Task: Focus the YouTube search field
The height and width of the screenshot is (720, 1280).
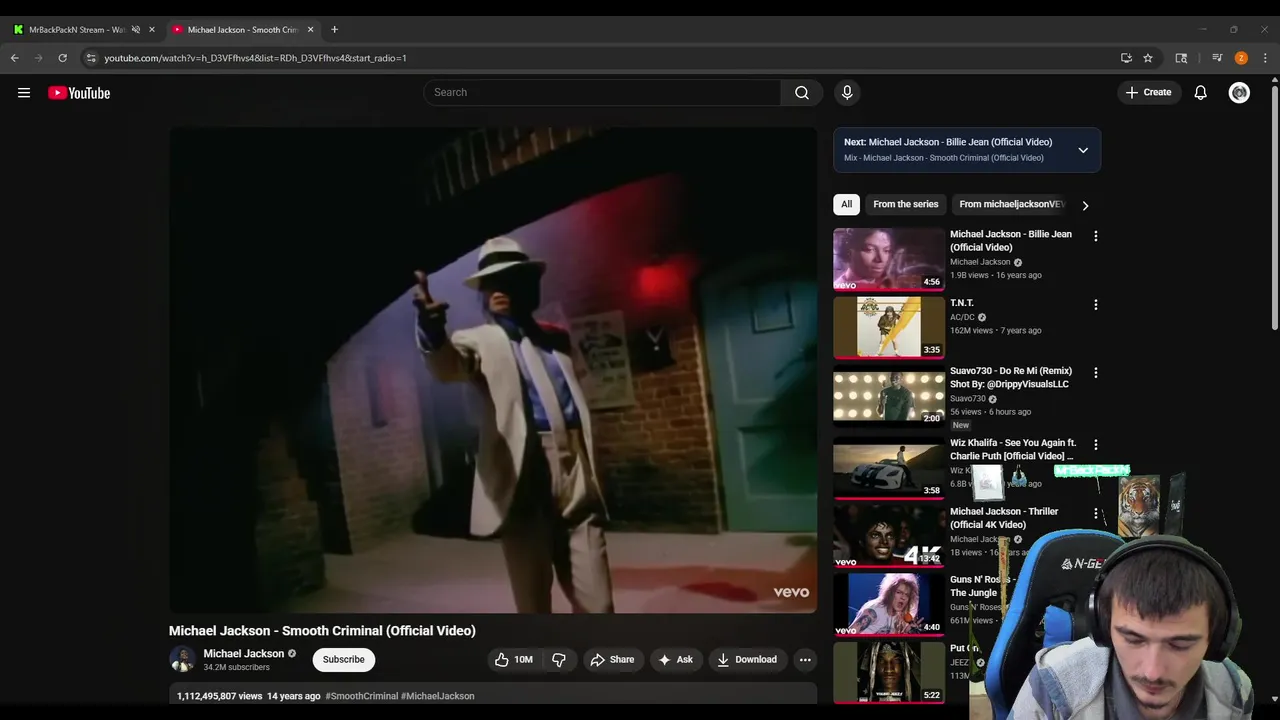Action: (602, 92)
